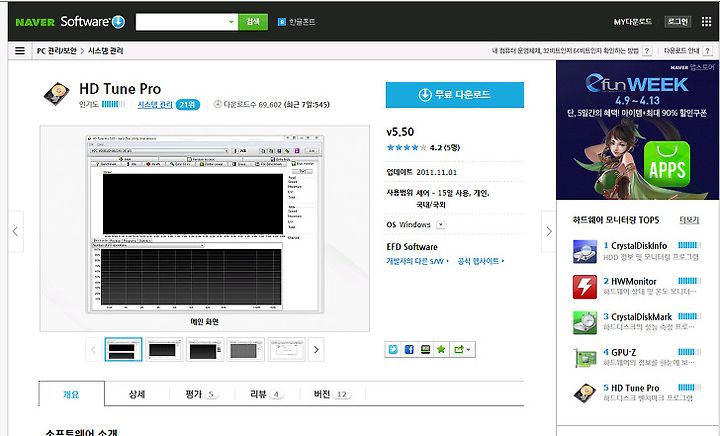Click EFD Software developer name
Screen dimensions: 720x436
(412, 247)
